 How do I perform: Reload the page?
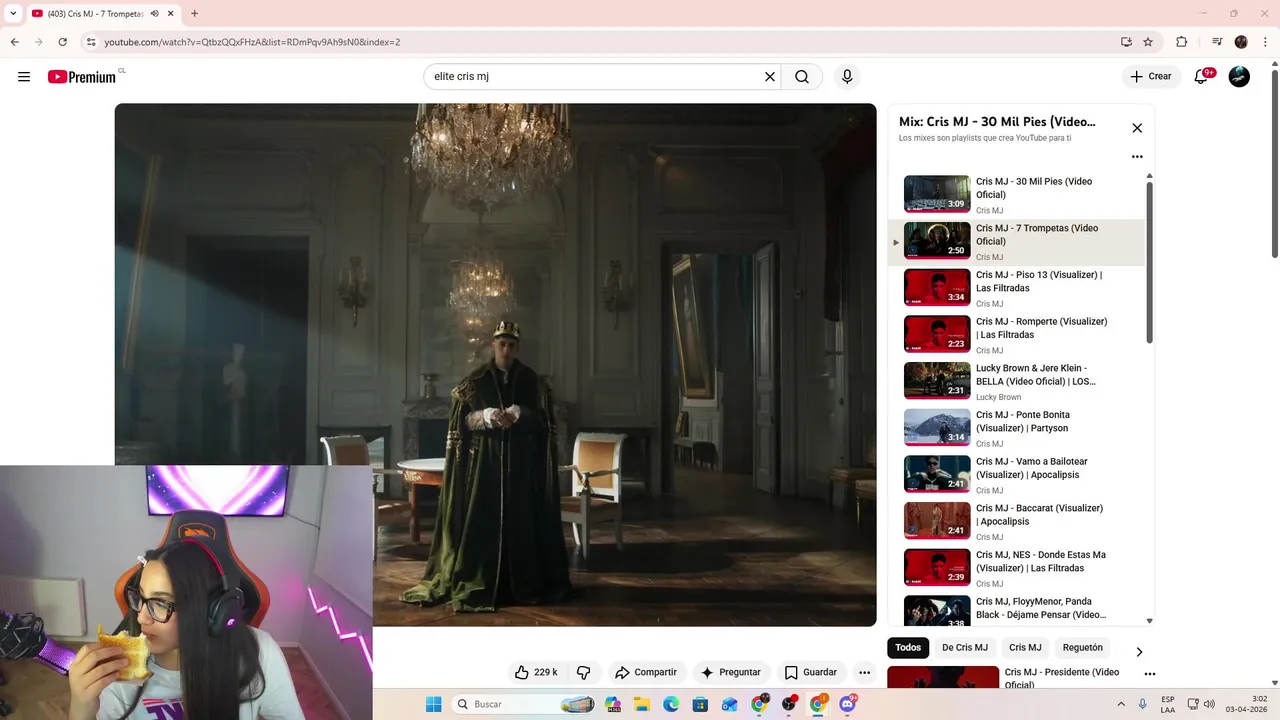coord(63,42)
